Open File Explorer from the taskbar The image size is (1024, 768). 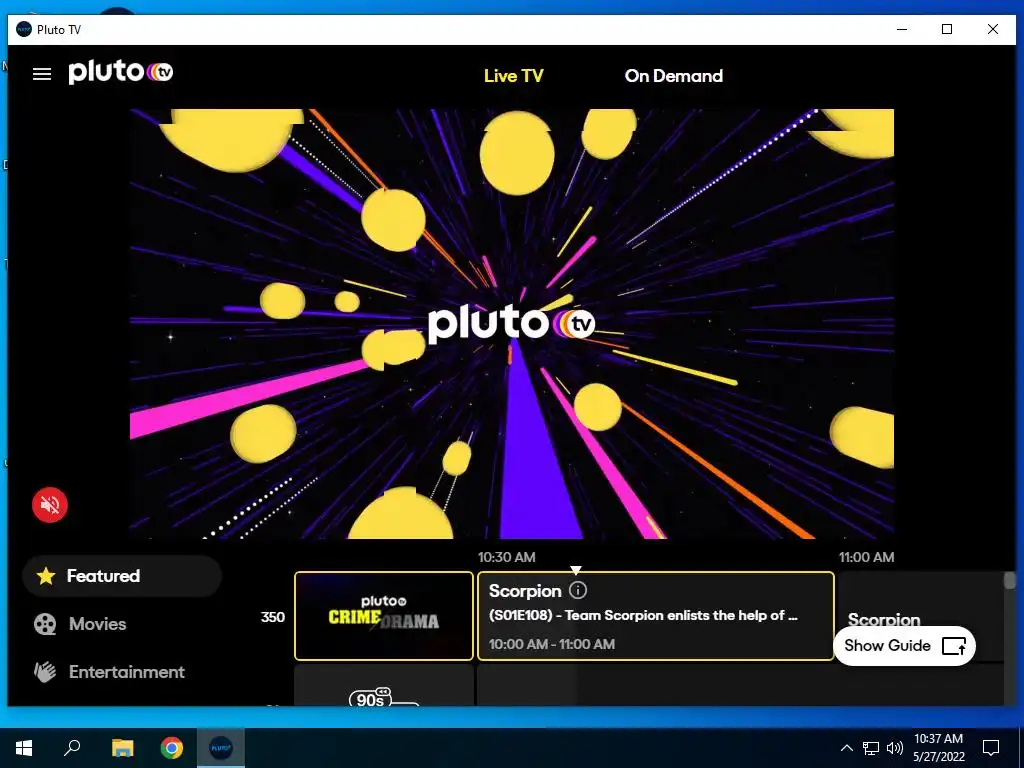(122, 748)
